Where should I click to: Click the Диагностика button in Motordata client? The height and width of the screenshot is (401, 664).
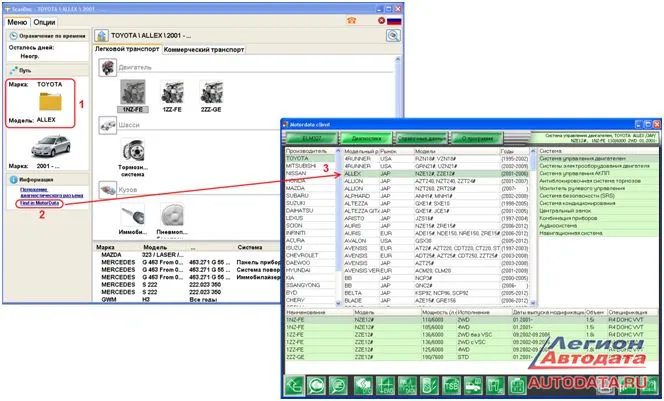[x=365, y=138]
